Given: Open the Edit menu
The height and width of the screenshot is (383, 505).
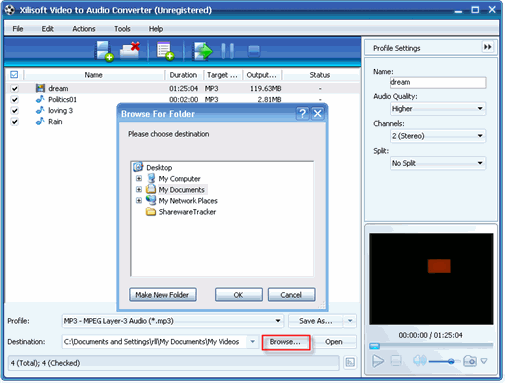Looking at the screenshot, I should pos(47,29).
